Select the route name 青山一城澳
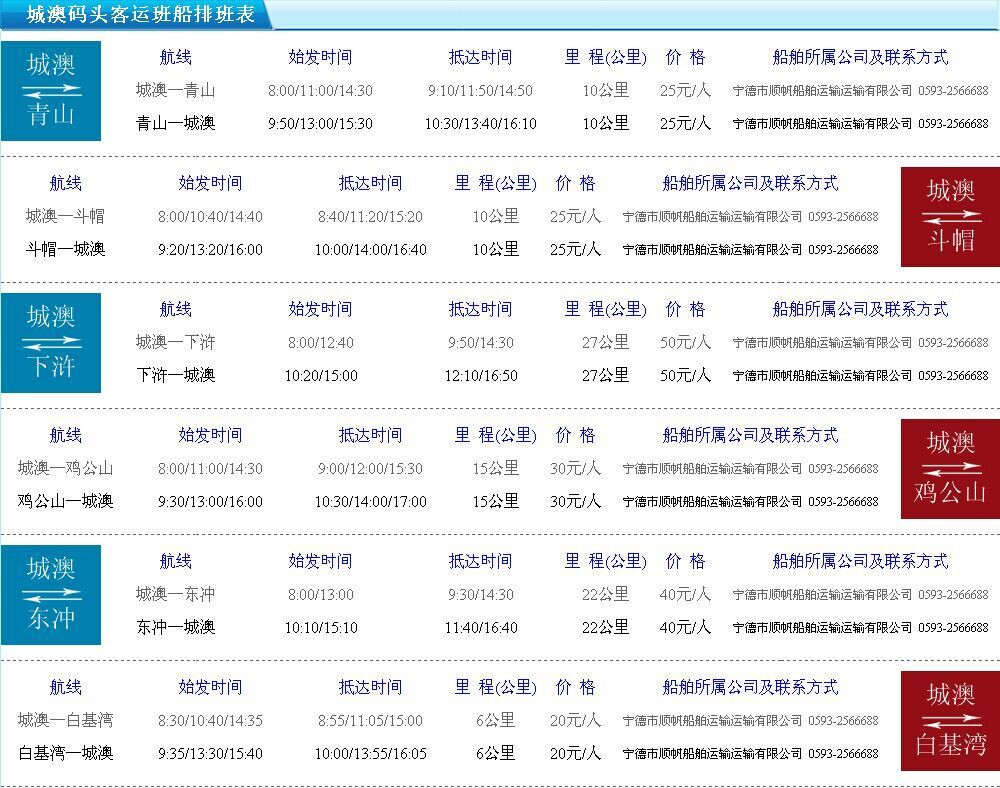The width and height of the screenshot is (1000, 788). coord(175,123)
